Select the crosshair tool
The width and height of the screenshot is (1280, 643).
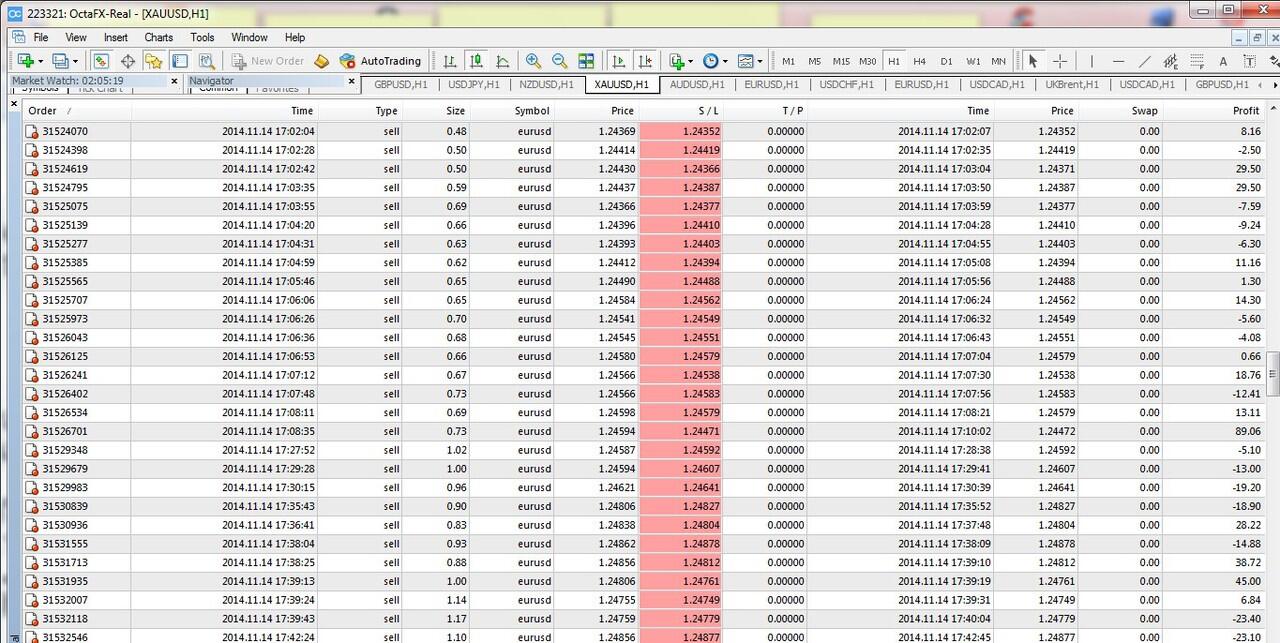(1060, 61)
